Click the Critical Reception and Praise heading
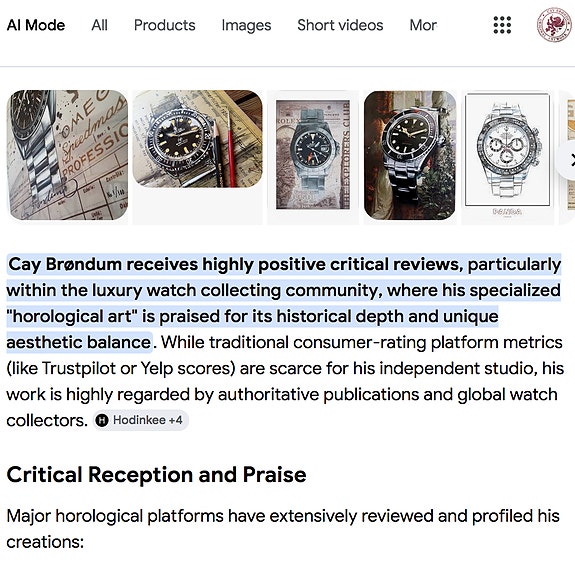Image resolution: width=575 pixels, height=564 pixels. (x=156, y=474)
